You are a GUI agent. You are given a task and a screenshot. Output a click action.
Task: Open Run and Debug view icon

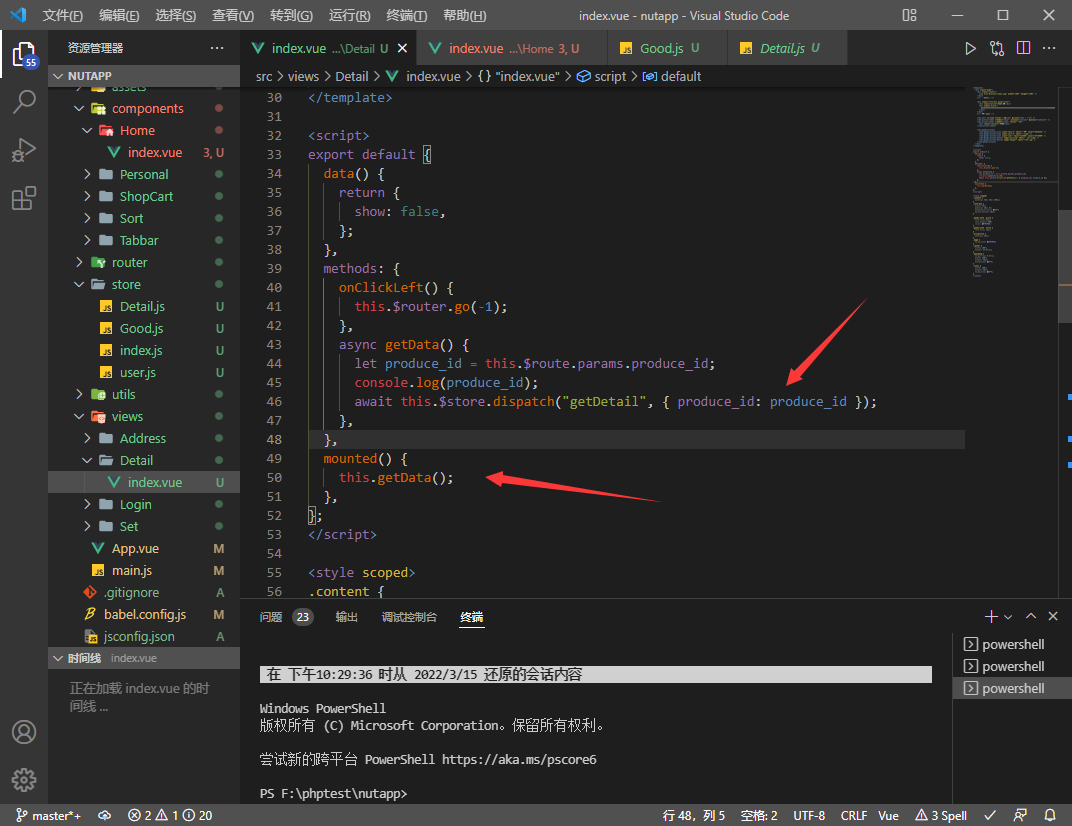tap(24, 150)
